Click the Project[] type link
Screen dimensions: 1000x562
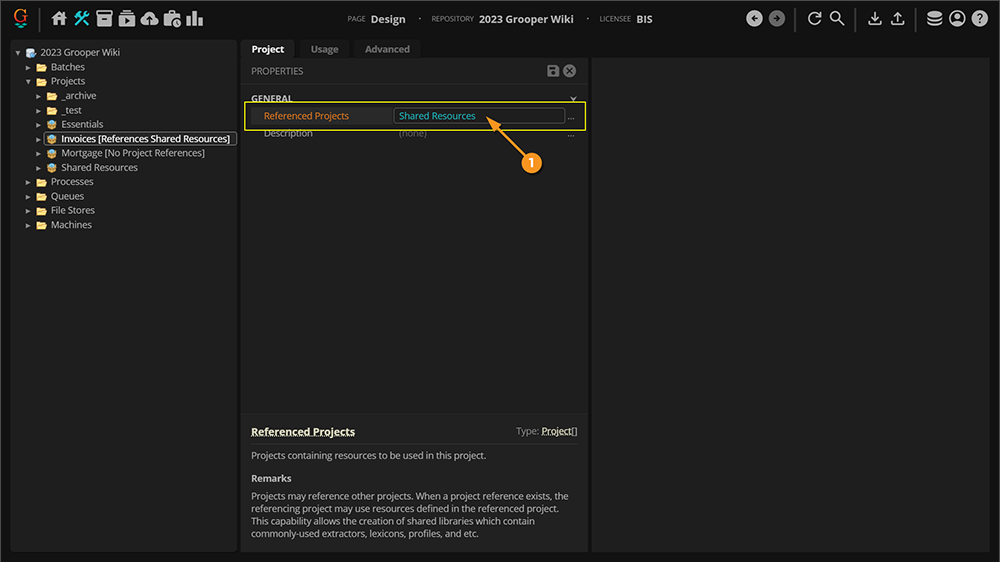(x=559, y=431)
